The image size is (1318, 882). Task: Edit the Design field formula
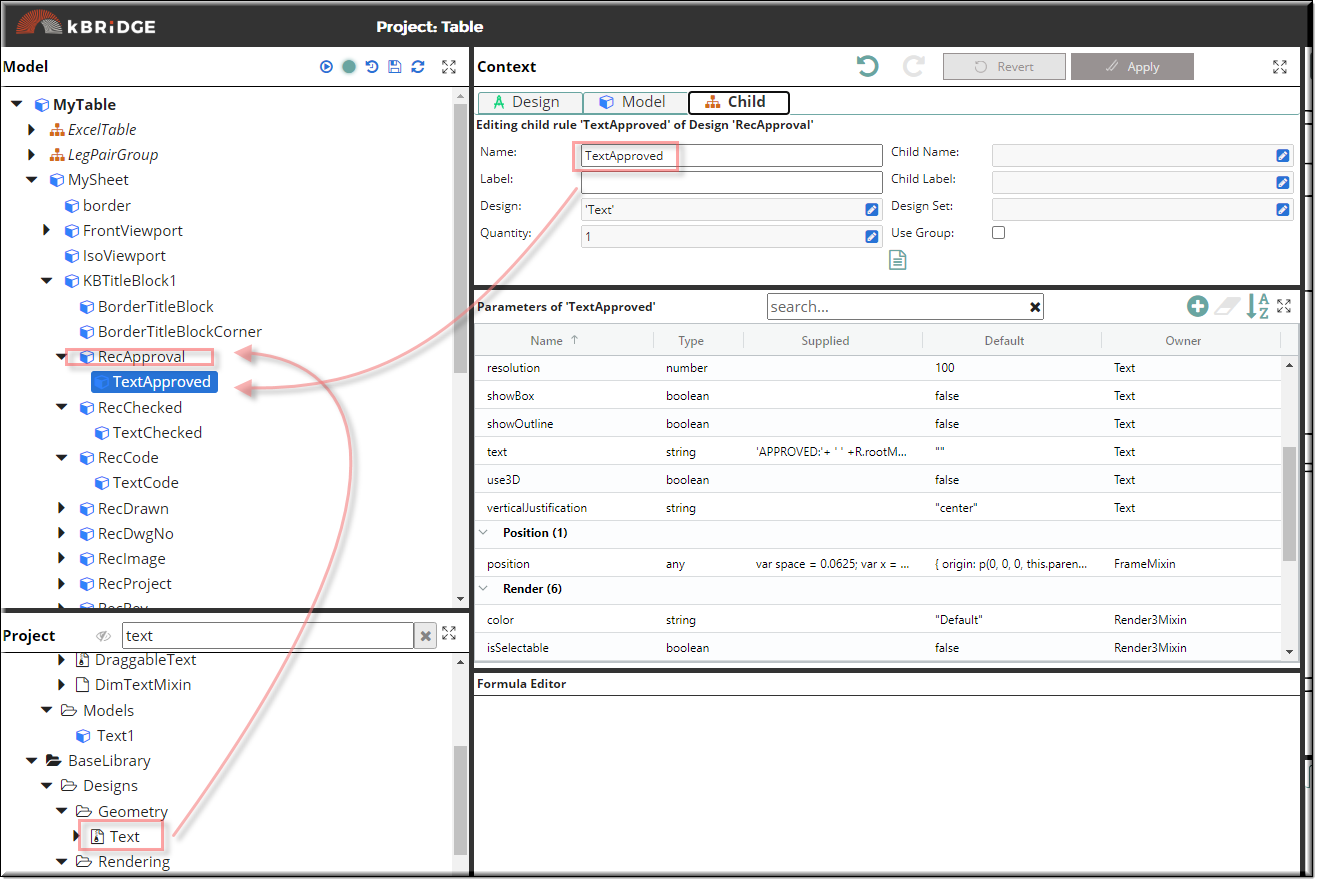tap(872, 210)
